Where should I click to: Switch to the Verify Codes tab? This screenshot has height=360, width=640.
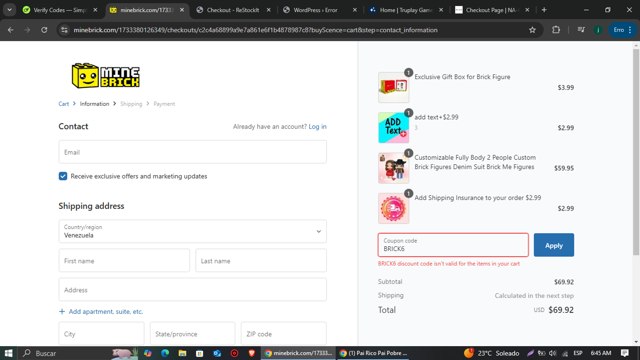click(x=60, y=10)
